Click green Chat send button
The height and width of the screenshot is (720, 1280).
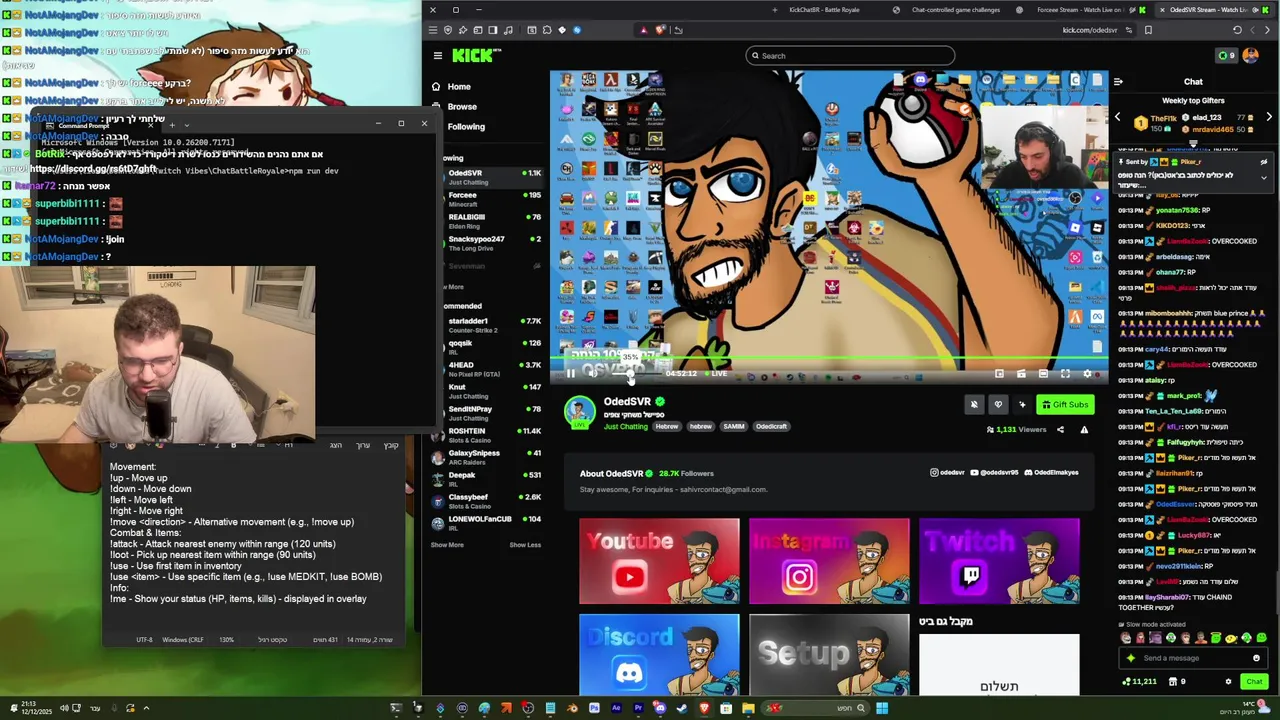pos(1254,682)
